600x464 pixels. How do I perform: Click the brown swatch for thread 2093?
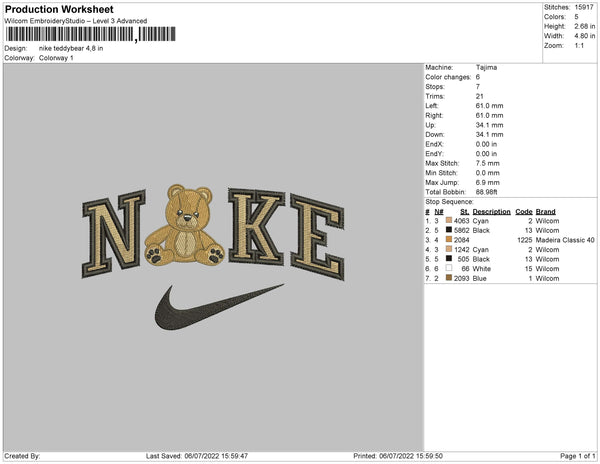(x=449, y=278)
